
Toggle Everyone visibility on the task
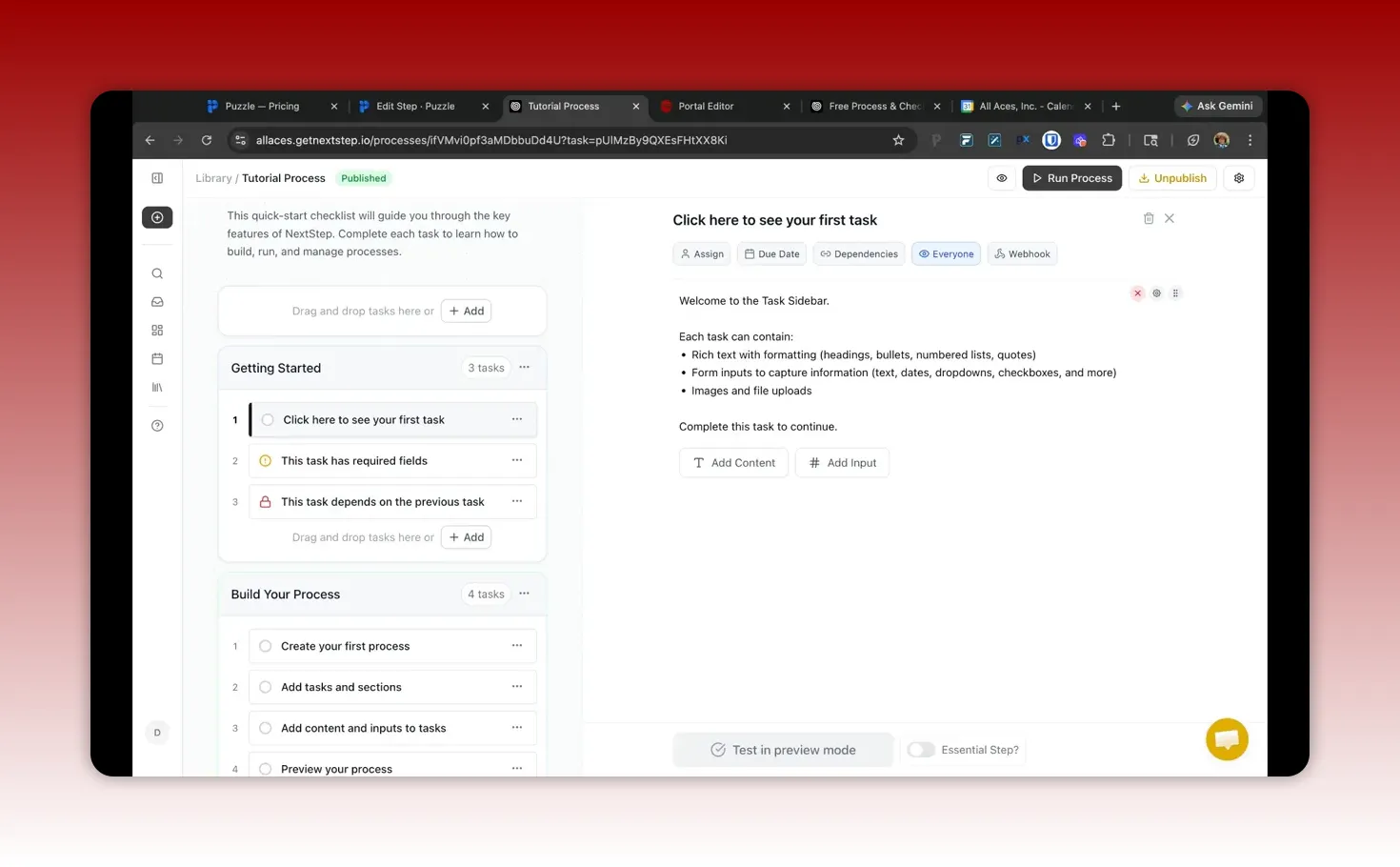pos(946,253)
